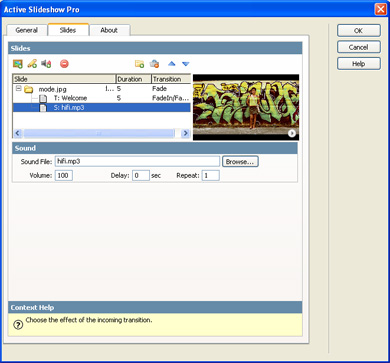Click the graffiti preview thumbnail
Image resolution: width=390 pixels, height=363 pixels.
246,107
